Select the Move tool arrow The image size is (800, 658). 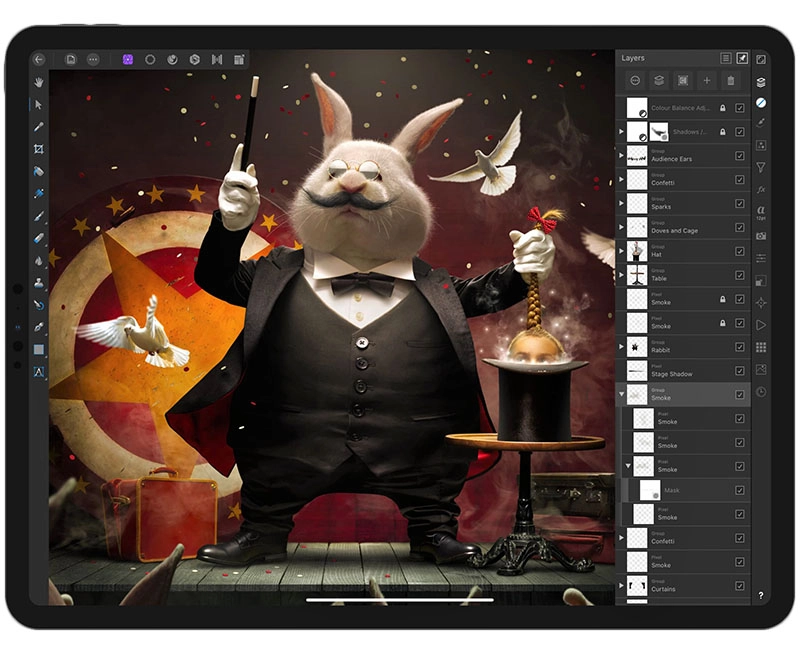[39, 104]
